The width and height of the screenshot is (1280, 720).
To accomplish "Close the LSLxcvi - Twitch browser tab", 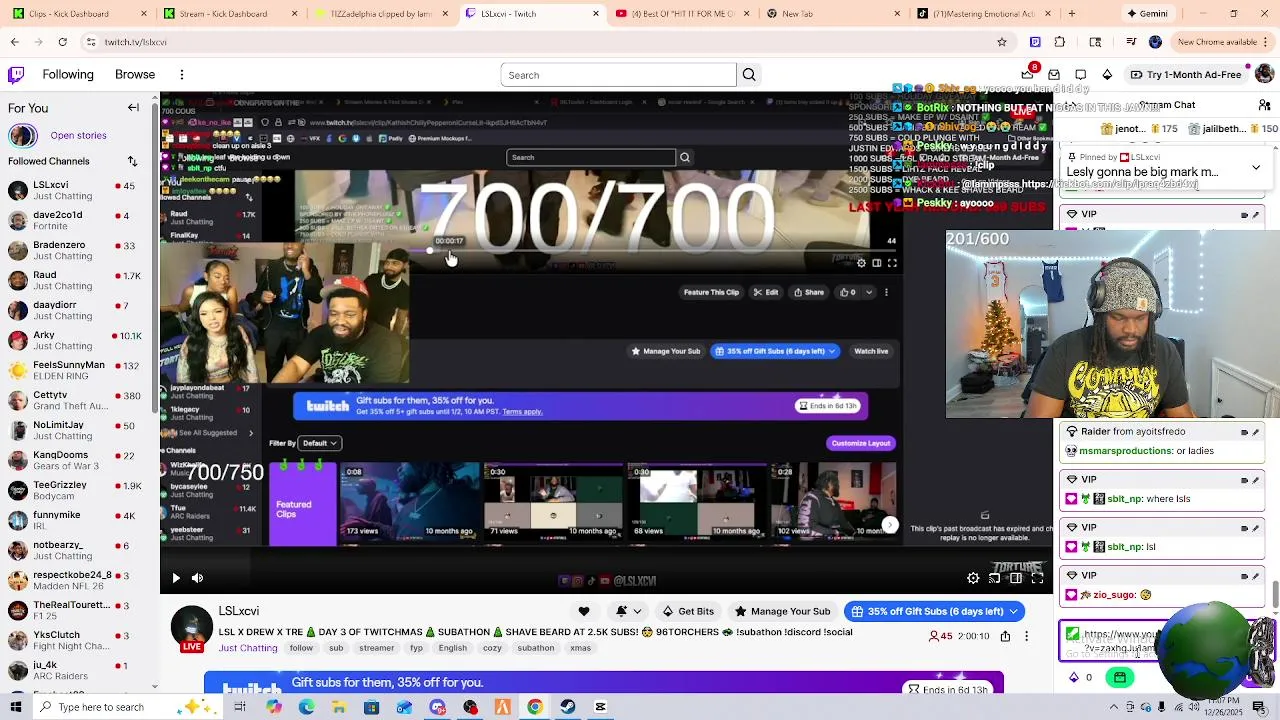I will tap(596, 14).
